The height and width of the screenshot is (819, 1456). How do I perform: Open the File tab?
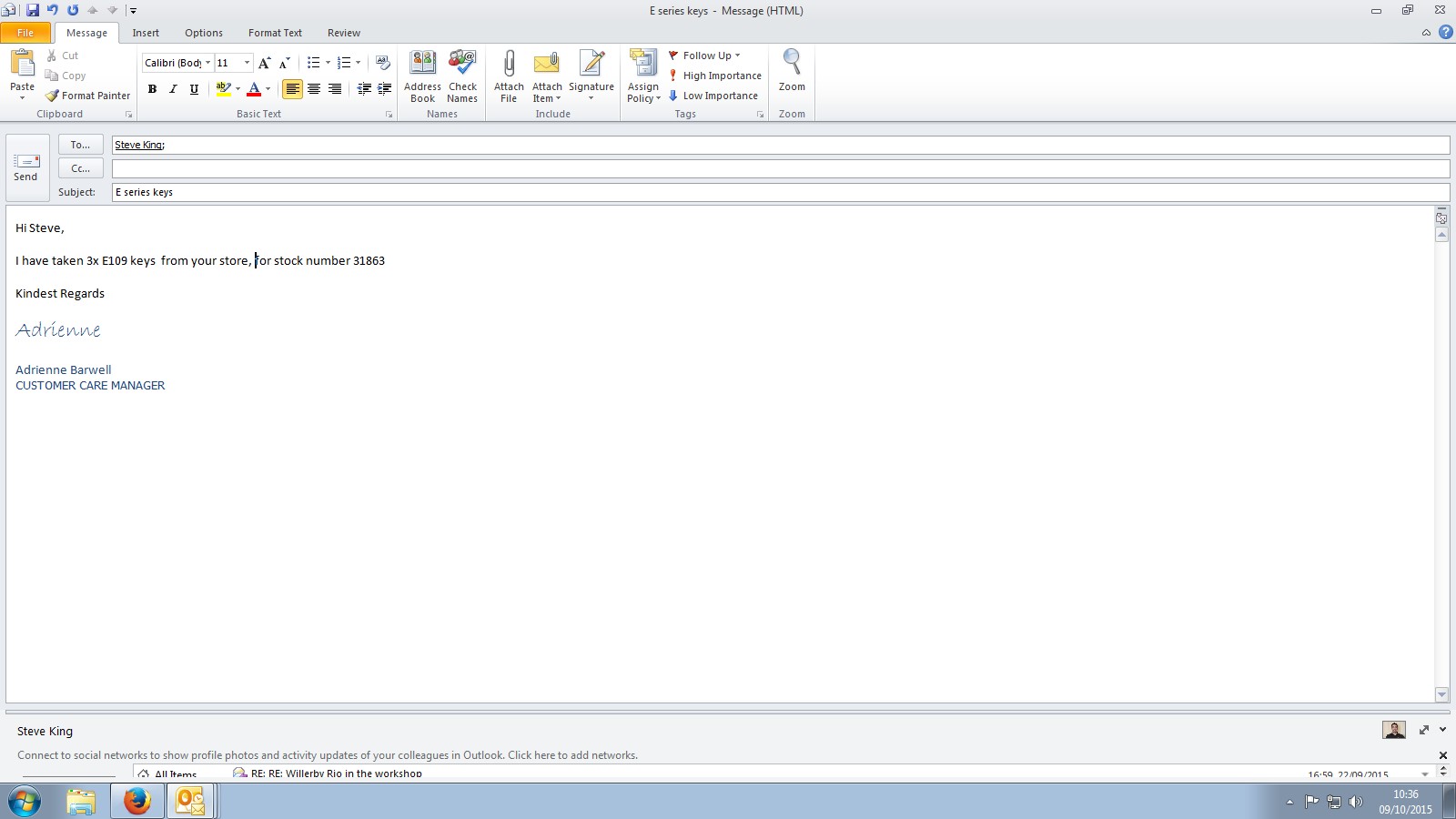[25, 33]
